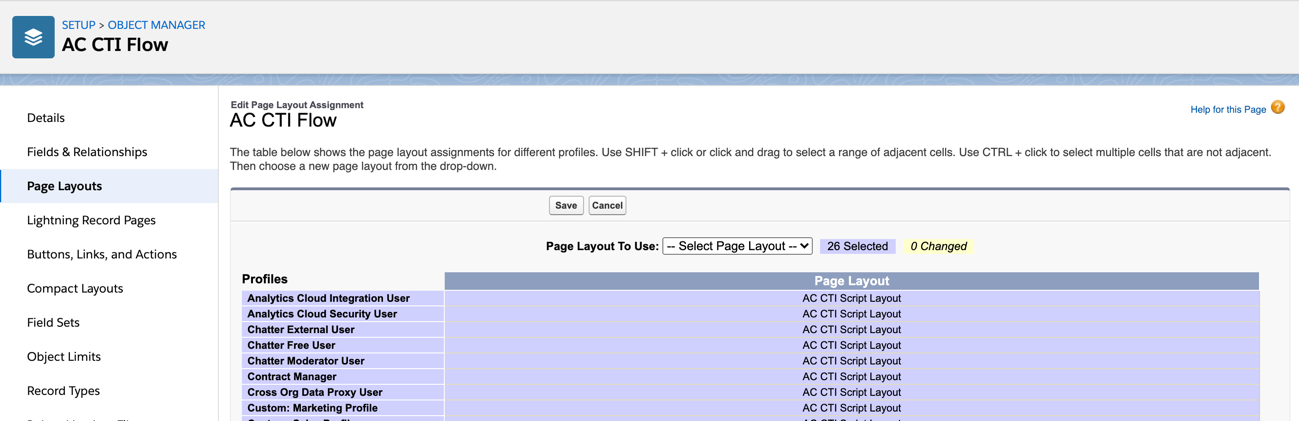
Task: Select the Custom: Marketing Profile row
Action: tap(343, 408)
